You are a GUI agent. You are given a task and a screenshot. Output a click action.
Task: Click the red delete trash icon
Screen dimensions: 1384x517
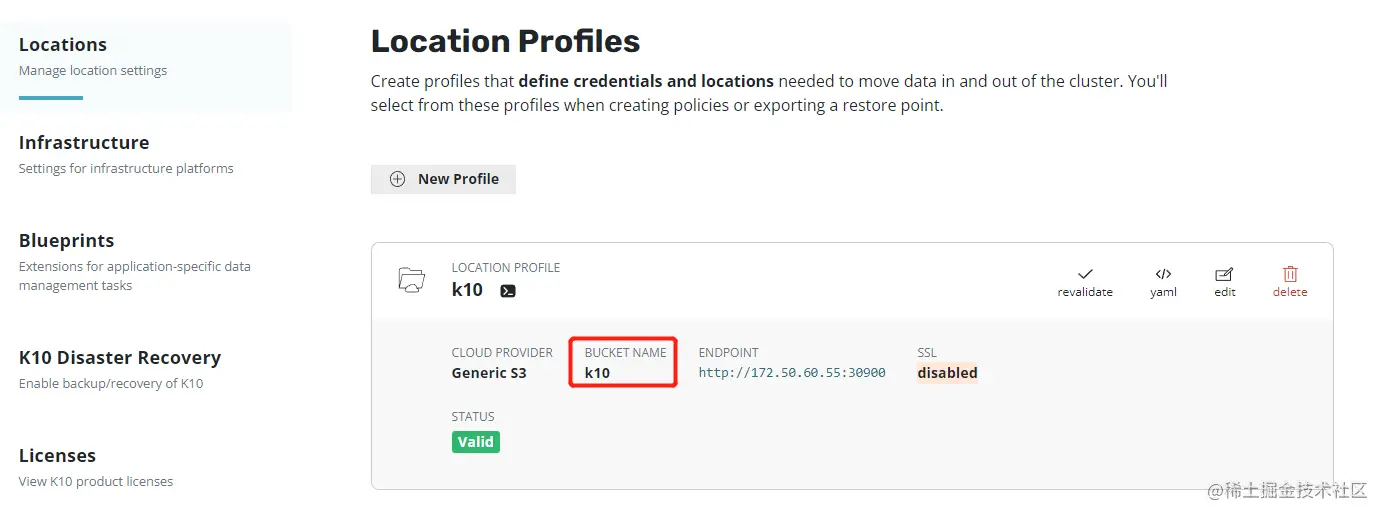[x=1290, y=273]
